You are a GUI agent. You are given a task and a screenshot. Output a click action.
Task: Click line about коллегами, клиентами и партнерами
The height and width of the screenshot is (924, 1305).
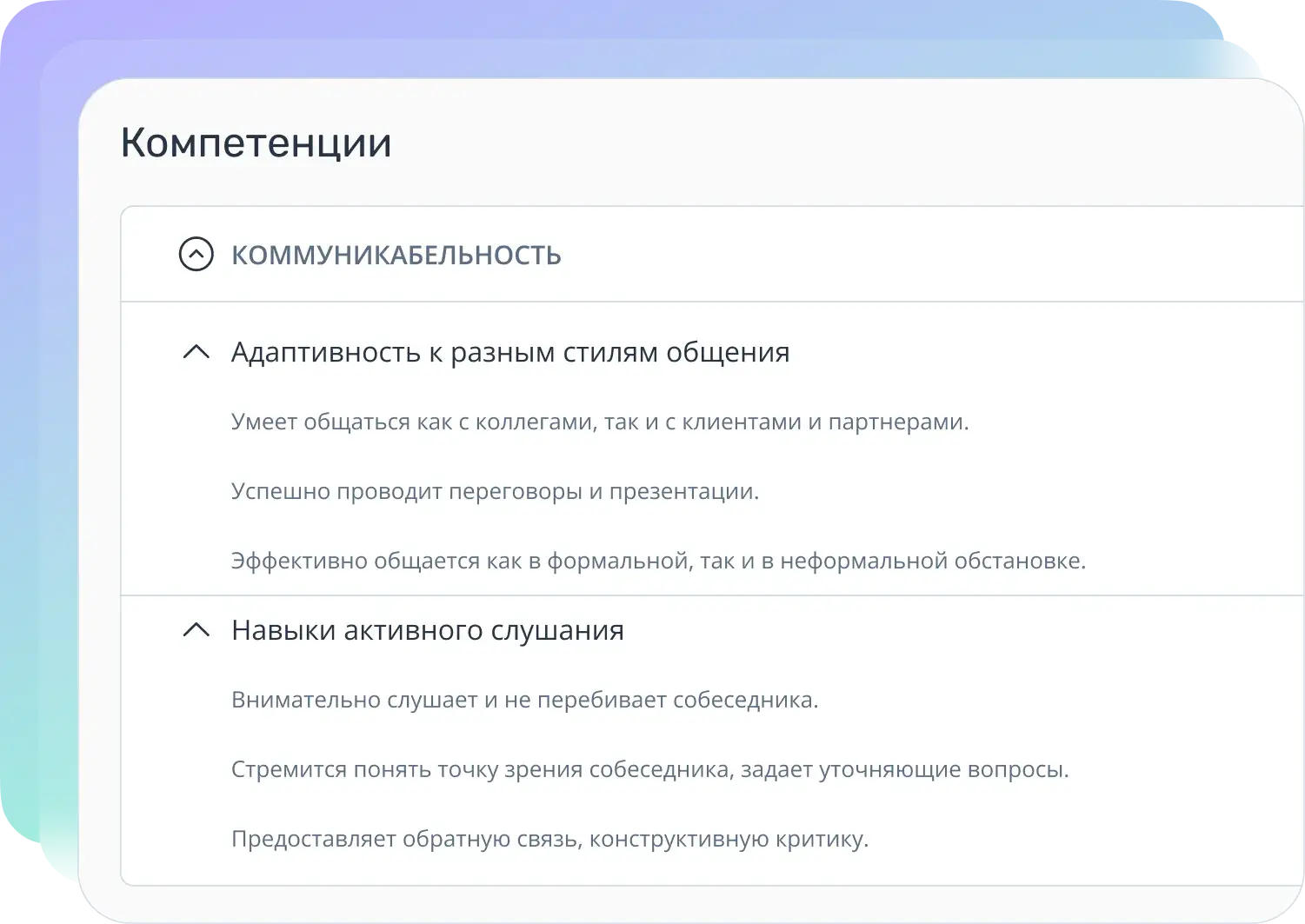600,422
